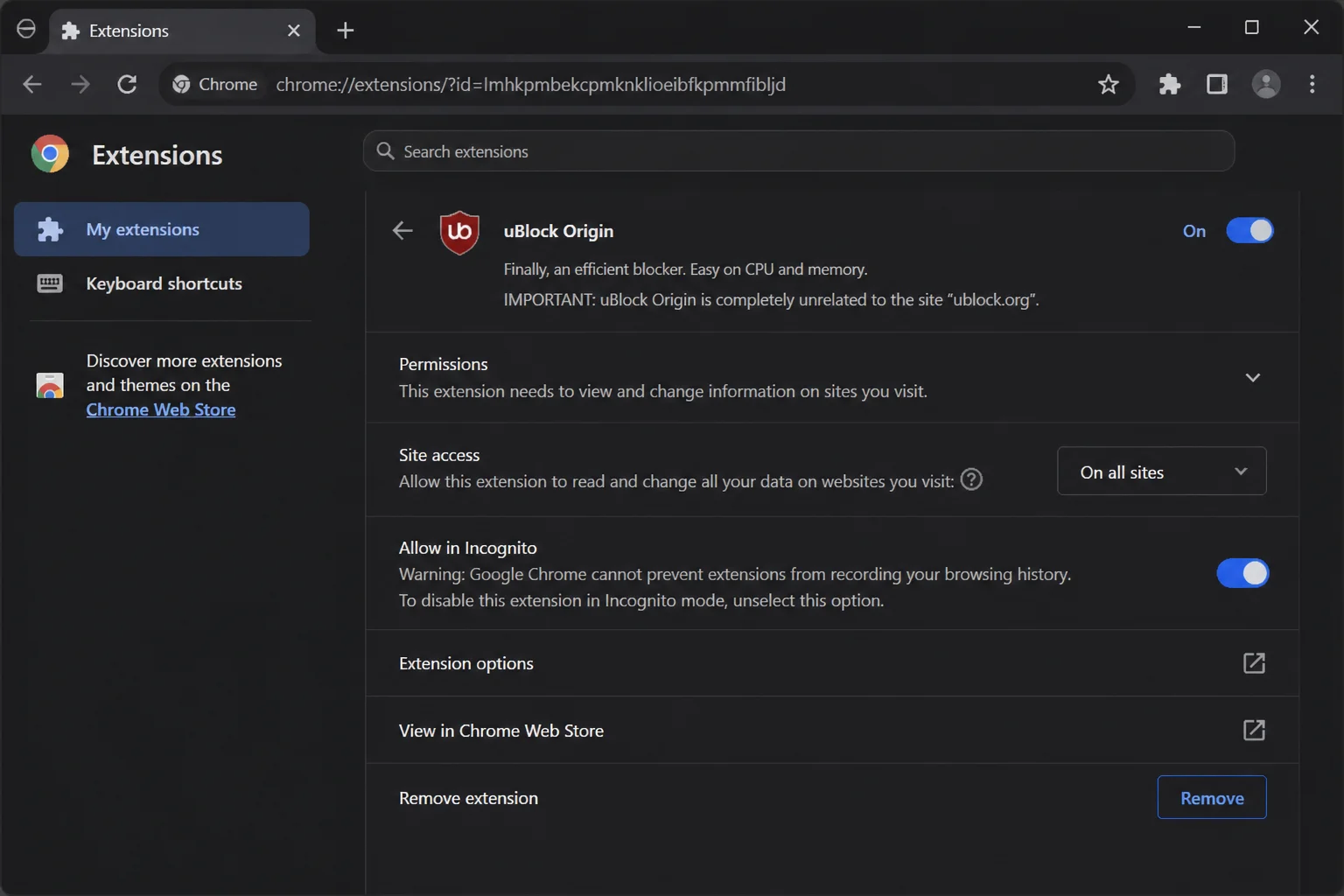Navigate forward in browser history

pos(80,84)
